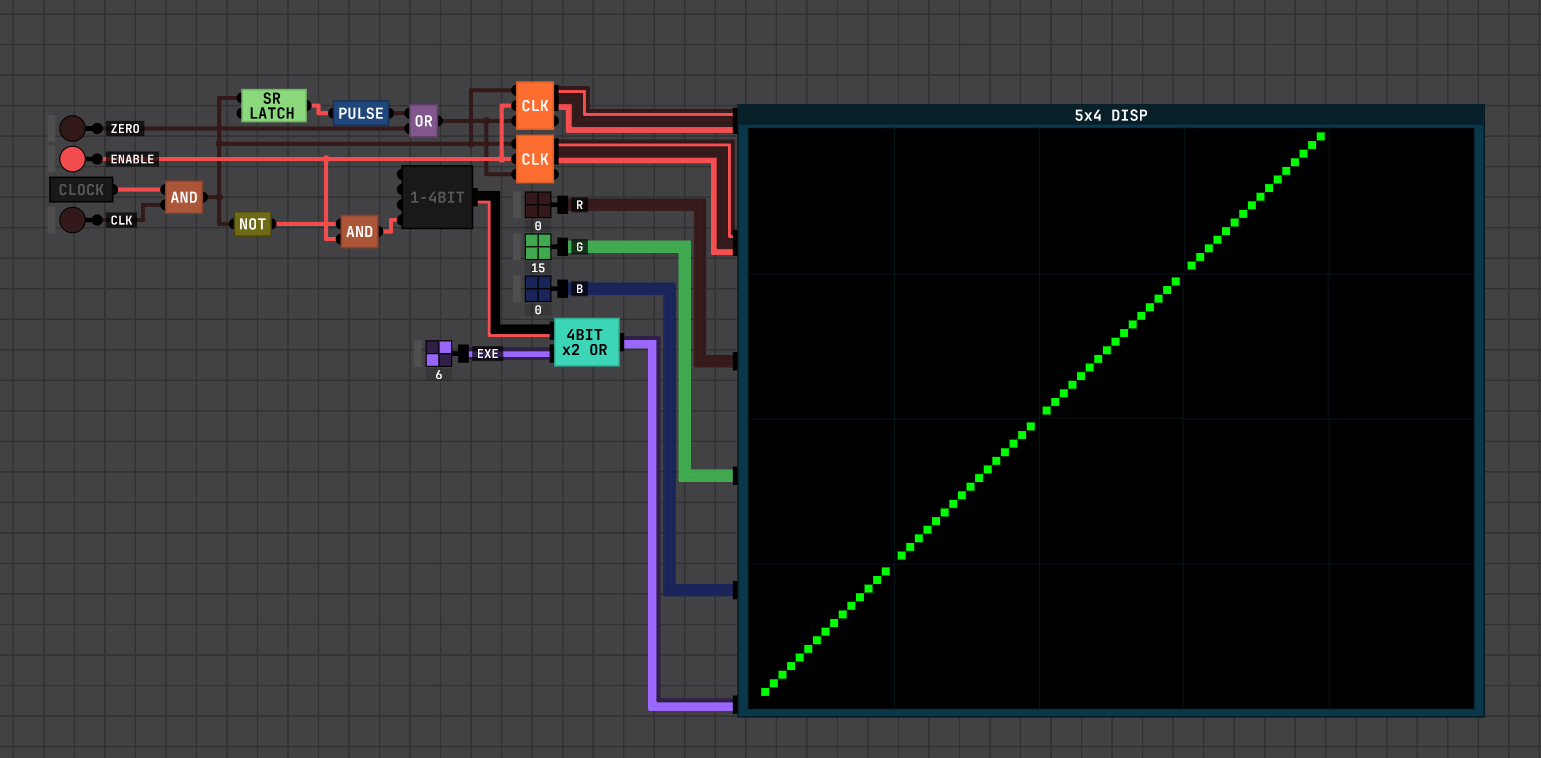
Task: Click the ZERO label
Action: (125, 129)
